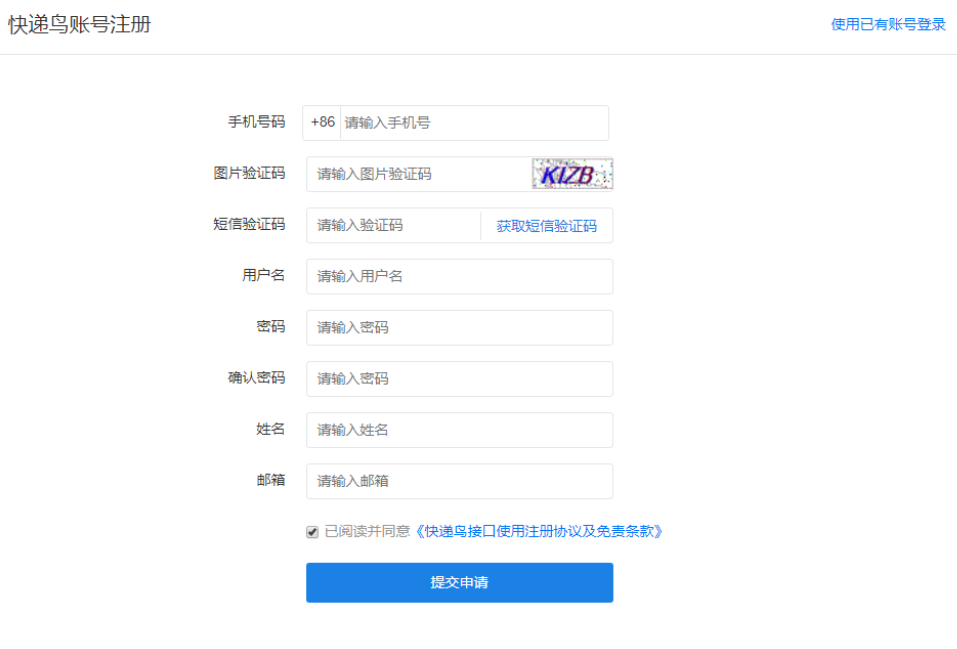
Task: Click the 密码 password input field
Action: pyautogui.click(x=460, y=328)
